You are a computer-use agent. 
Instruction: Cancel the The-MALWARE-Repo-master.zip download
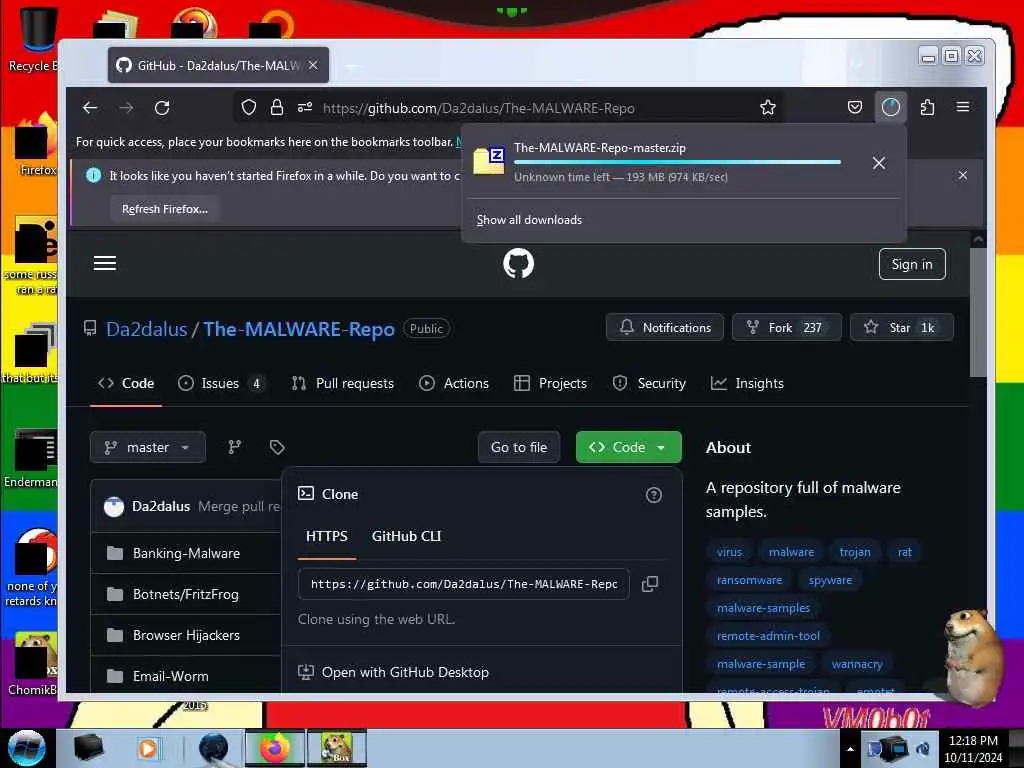click(x=879, y=163)
